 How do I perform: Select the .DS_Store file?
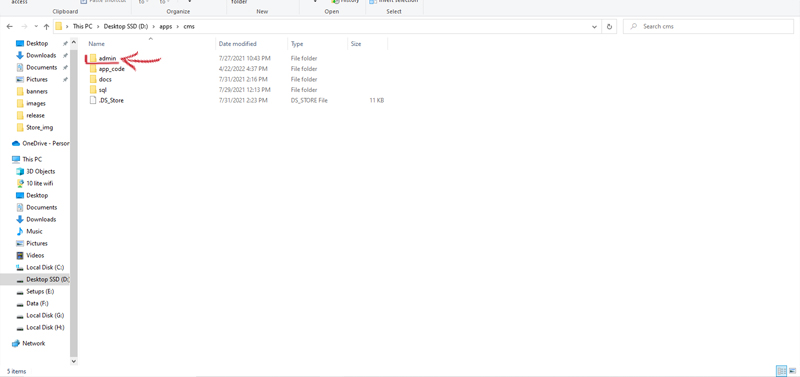point(111,100)
